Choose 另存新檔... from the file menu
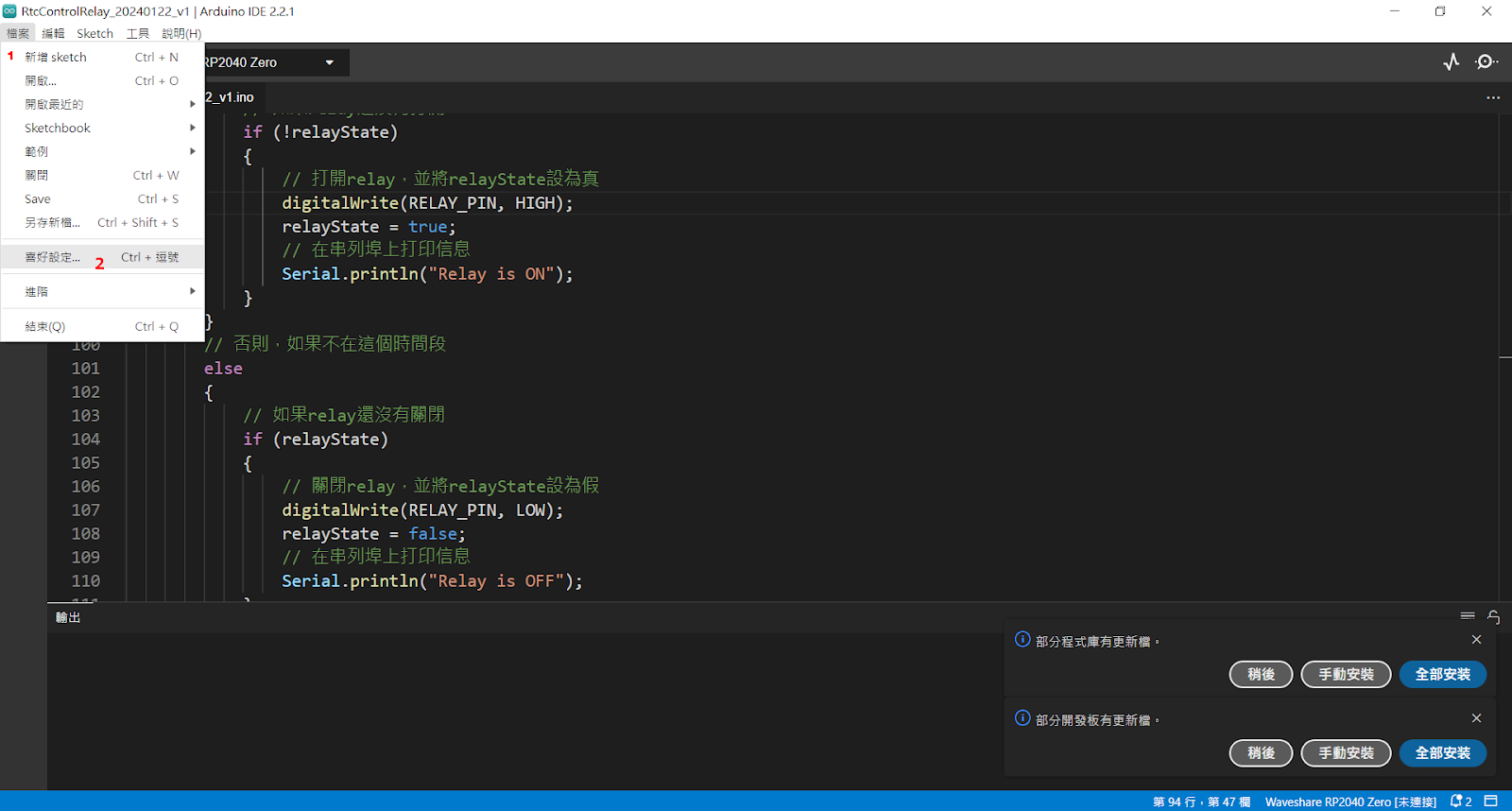The height and width of the screenshot is (811, 1512). tap(102, 222)
